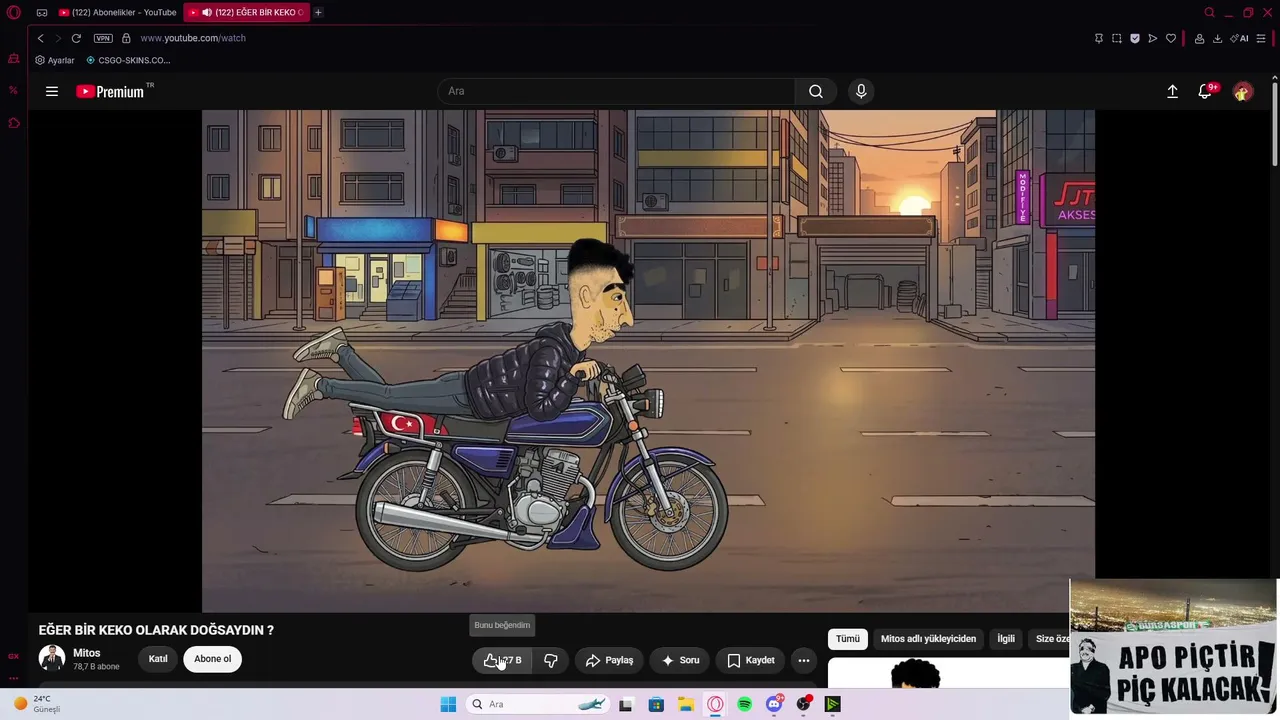
Task: Open Discord from the taskbar
Action: click(774, 704)
